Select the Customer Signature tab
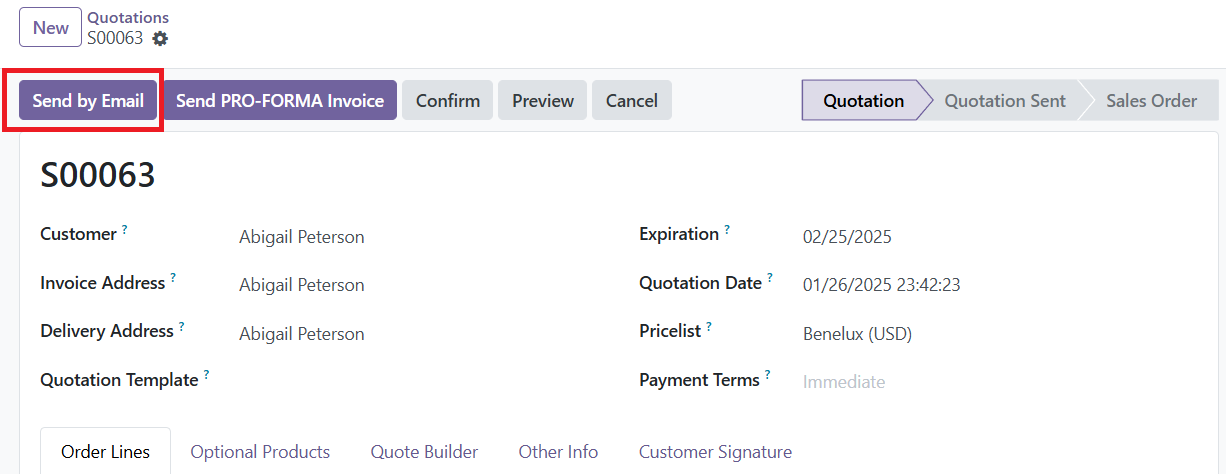The height and width of the screenshot is (474, 1226). click(x=715, y=452)
